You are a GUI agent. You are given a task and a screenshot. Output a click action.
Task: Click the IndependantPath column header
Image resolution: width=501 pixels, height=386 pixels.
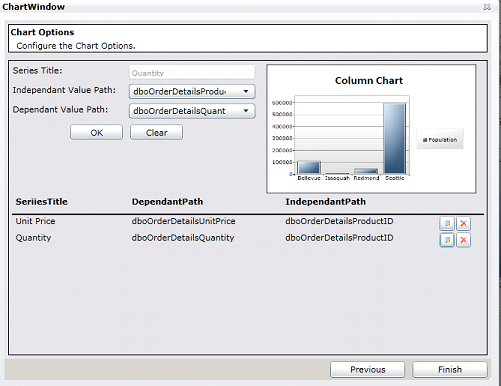325,202
